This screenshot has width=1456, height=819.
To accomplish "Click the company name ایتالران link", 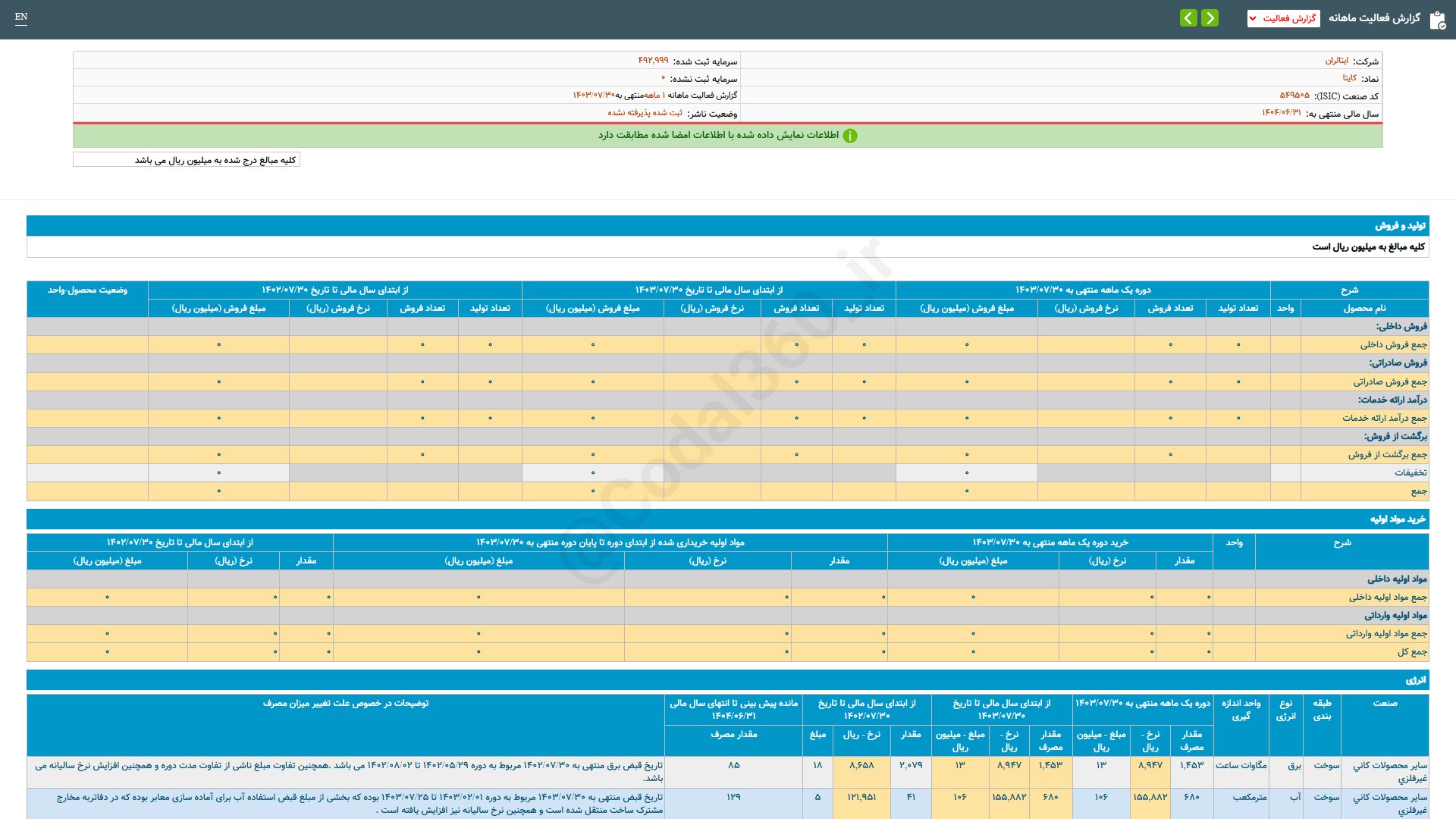I will [x=1336, y=61].
